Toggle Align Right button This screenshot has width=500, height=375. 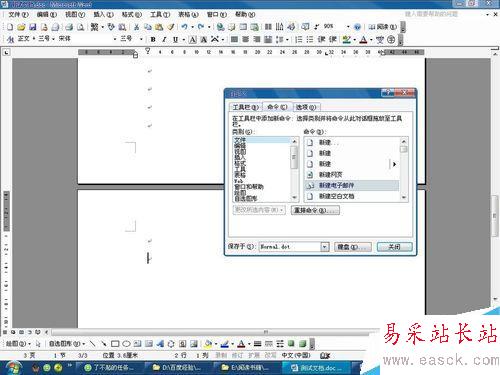click(257, 39)
